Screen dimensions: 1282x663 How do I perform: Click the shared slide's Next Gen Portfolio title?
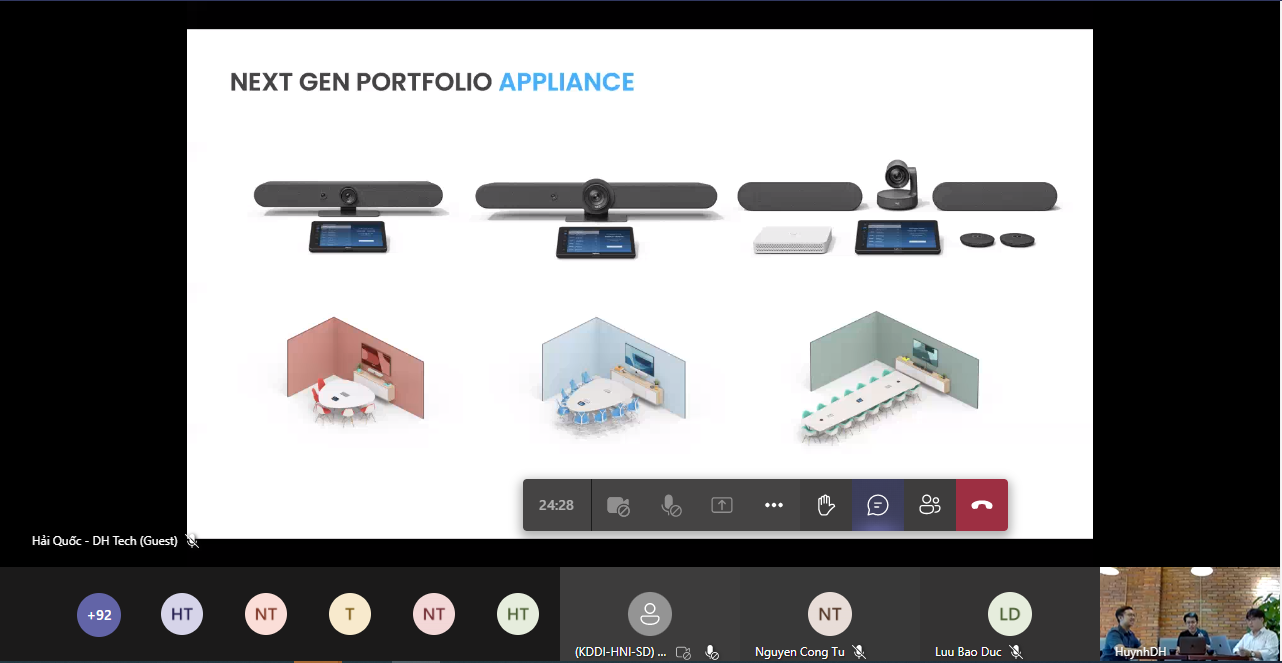432,82
